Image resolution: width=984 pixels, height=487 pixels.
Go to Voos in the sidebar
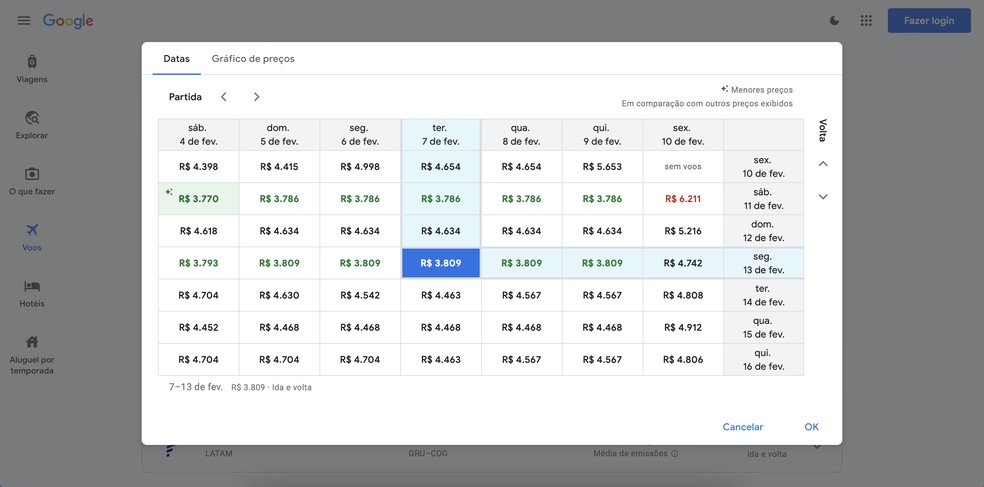click(33, 236)
